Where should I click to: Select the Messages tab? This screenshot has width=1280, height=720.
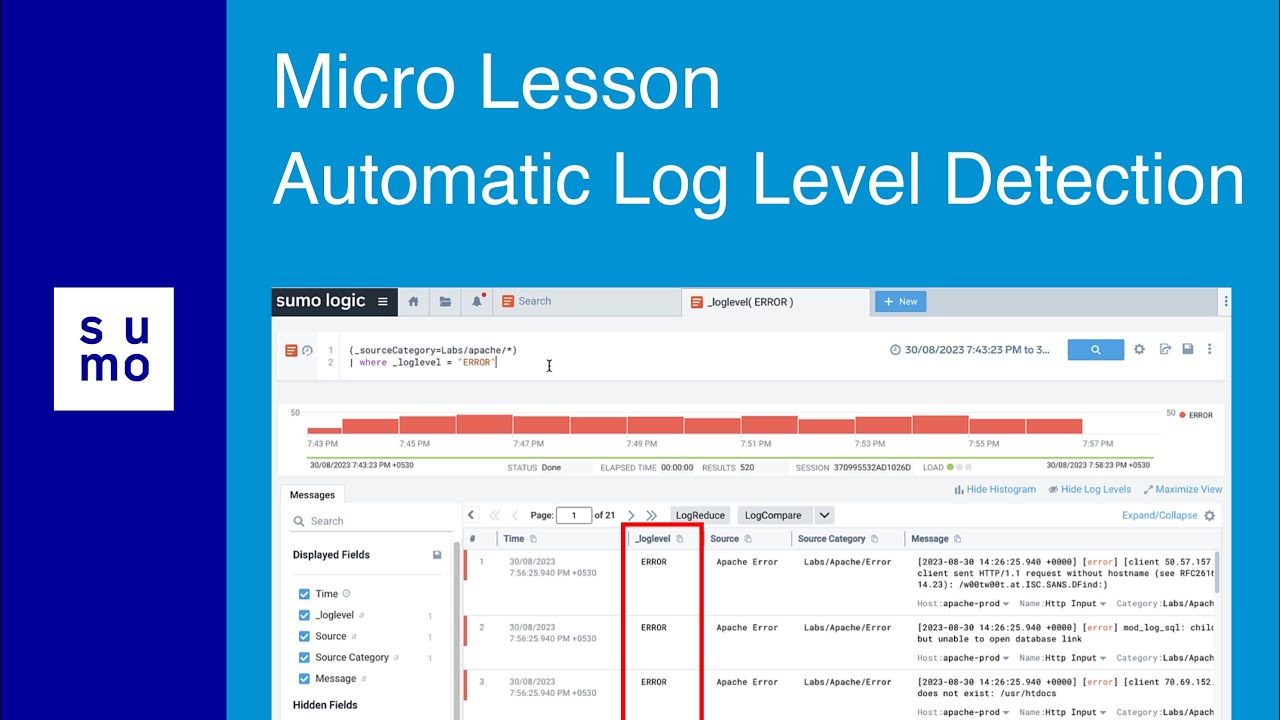[x=313, y=495]
